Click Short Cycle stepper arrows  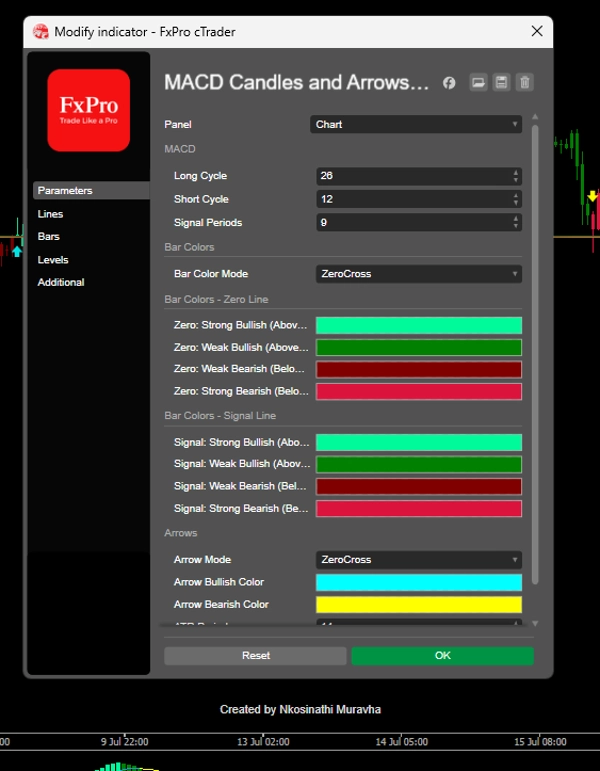pyautogui.click(x=515, y=199)
